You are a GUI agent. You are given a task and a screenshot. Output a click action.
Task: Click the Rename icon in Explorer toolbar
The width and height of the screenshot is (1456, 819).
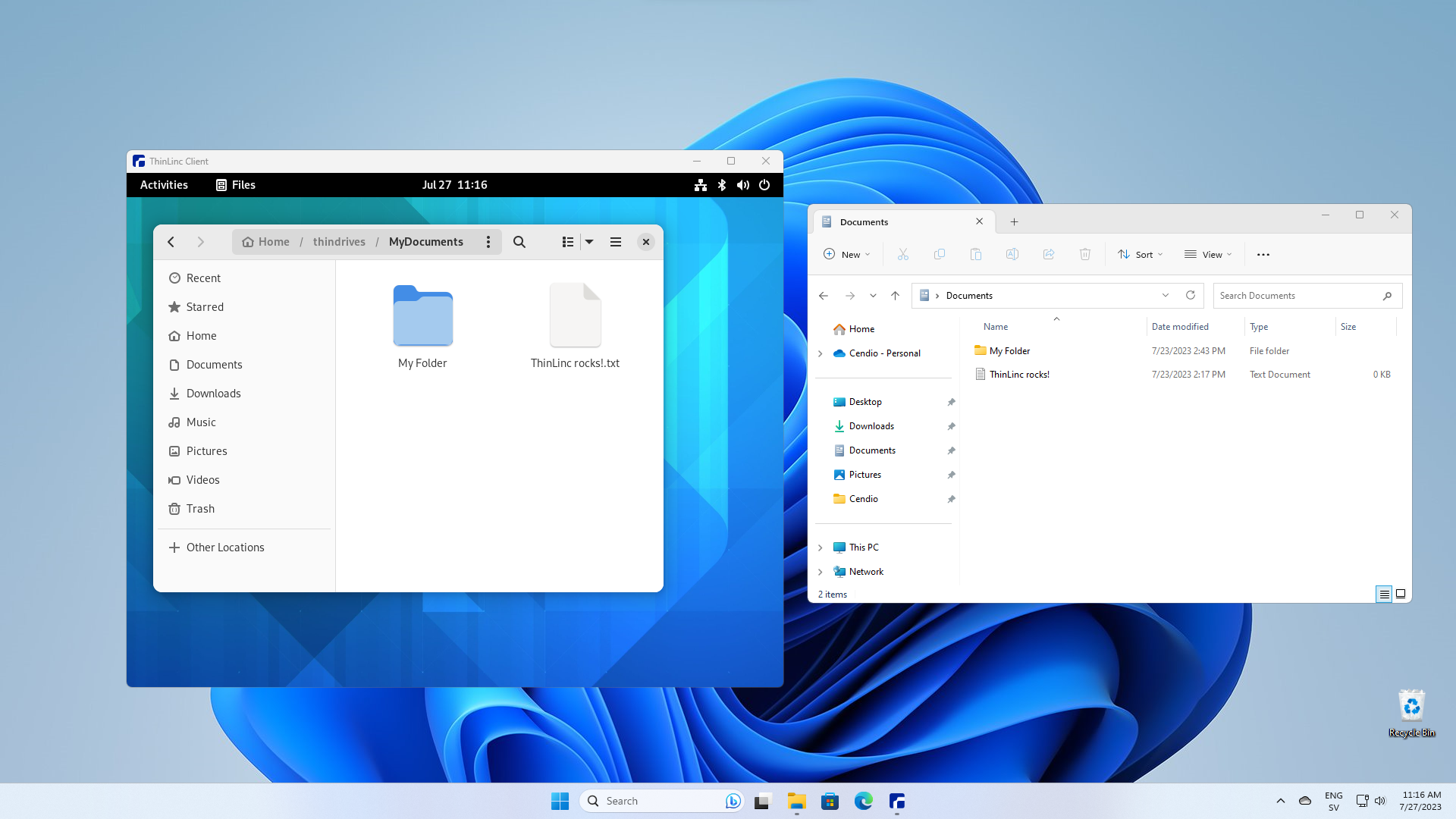click(1012, 254)
